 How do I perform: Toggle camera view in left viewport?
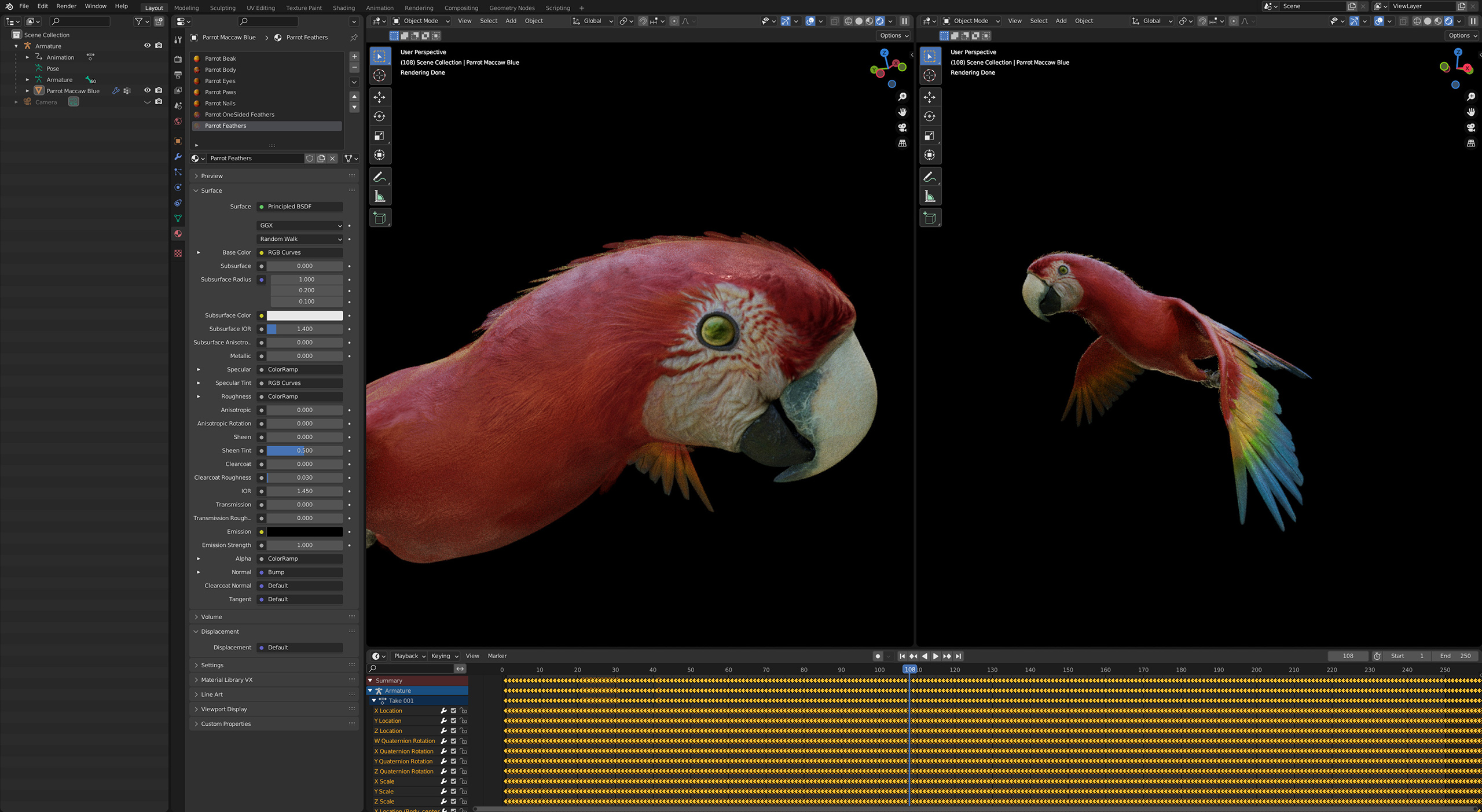point(902,128)
